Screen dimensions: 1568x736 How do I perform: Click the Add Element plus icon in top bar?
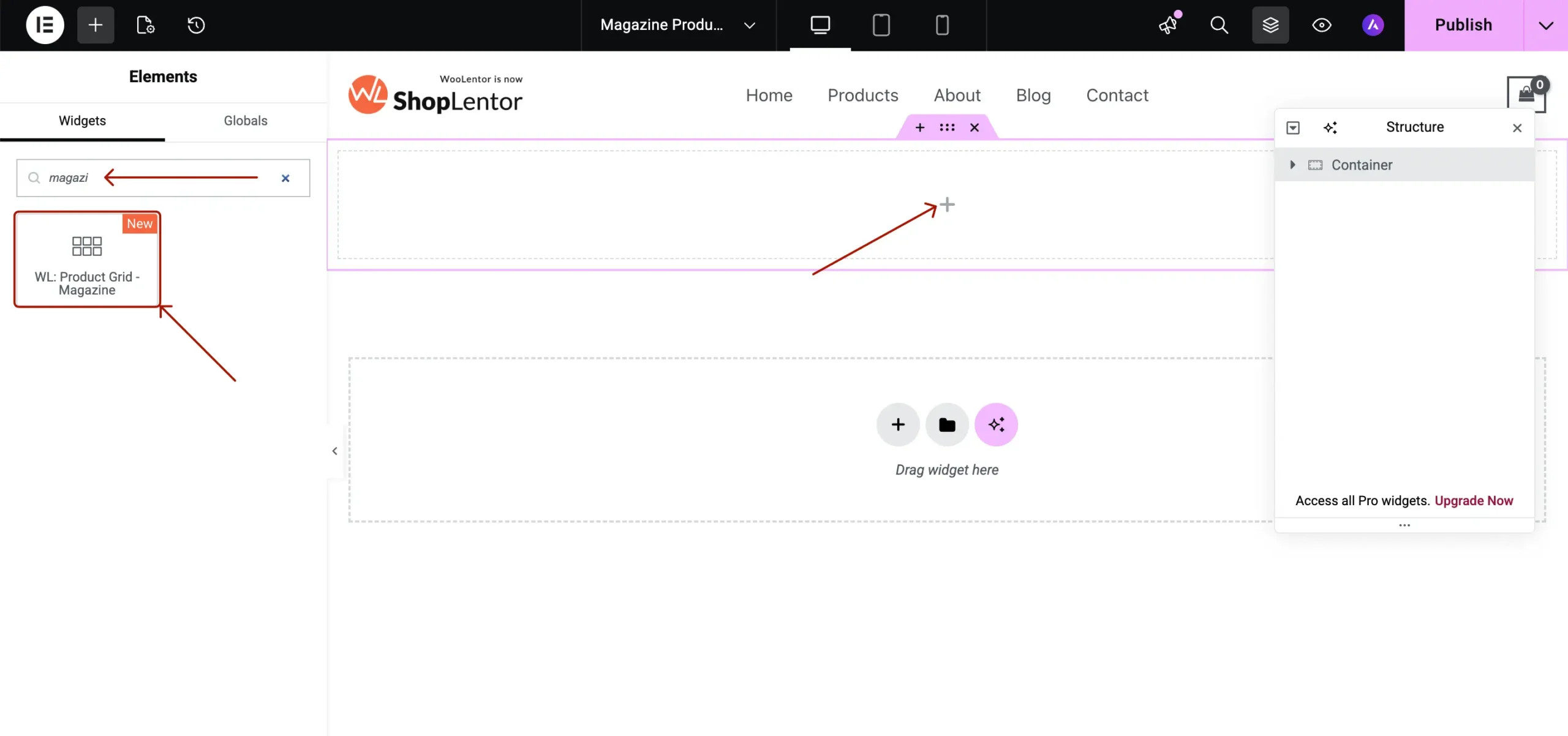[95, 24]
